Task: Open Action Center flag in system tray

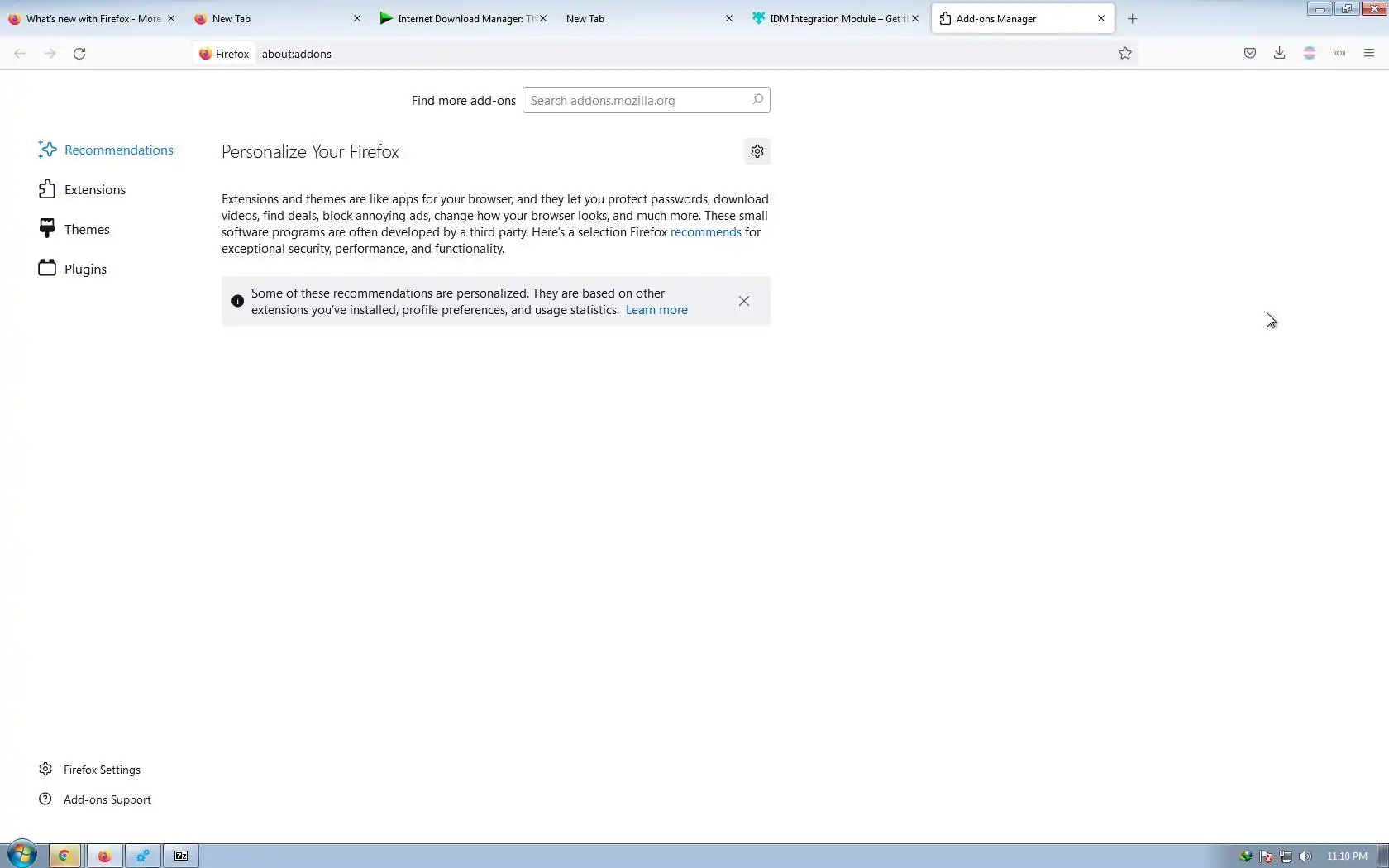Action: coord(1266,856)
